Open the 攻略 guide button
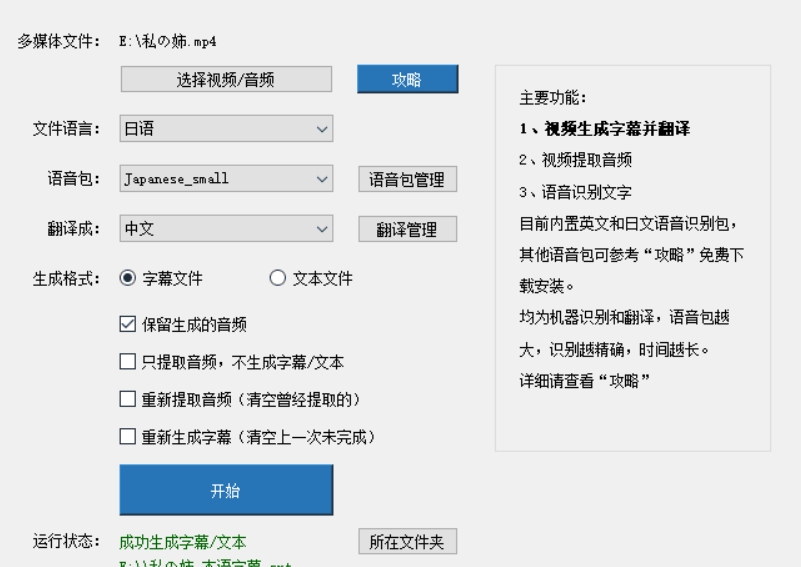The width and height of the screenshot is (801, 567). (x=407, y=79)
